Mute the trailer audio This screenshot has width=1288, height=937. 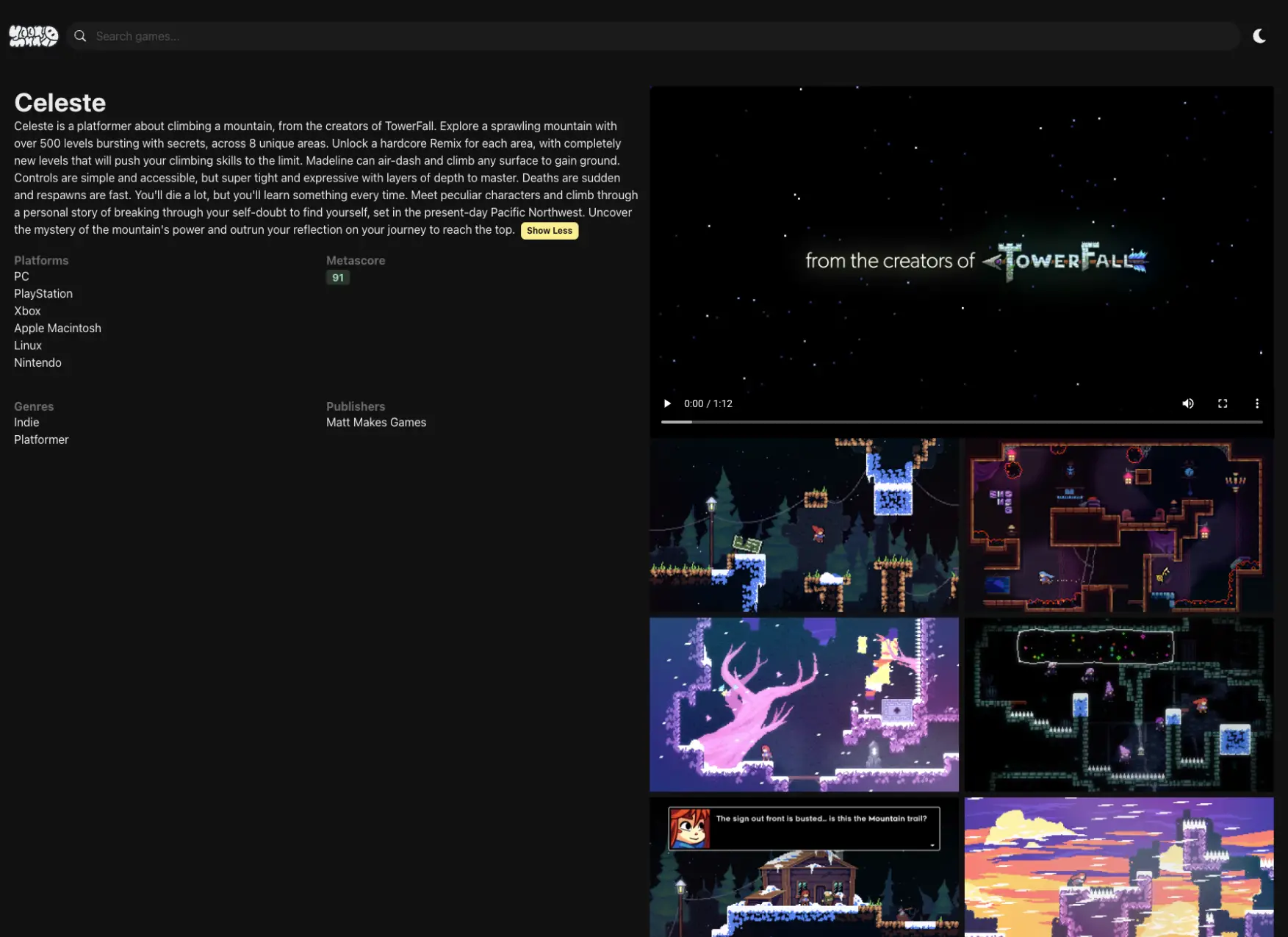click(1188, 403)
